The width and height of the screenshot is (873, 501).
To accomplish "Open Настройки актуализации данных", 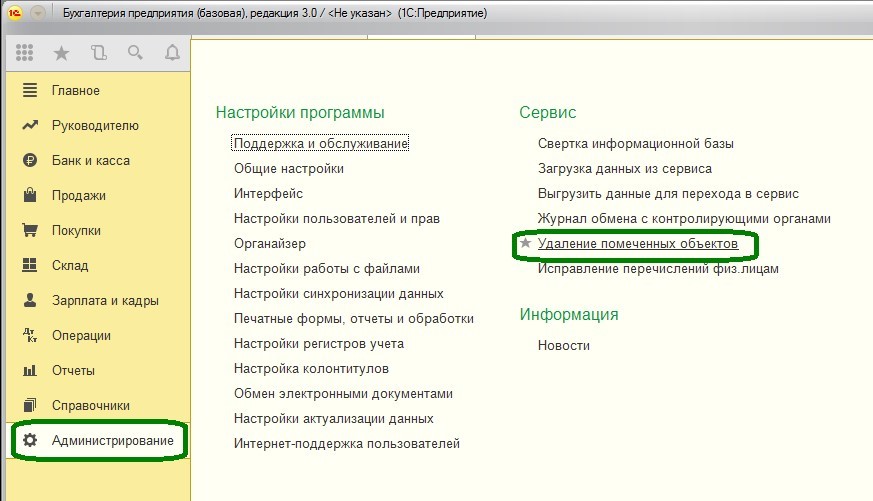I will coord(333,419).
